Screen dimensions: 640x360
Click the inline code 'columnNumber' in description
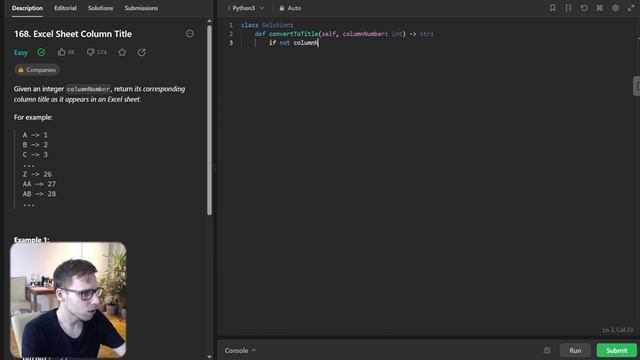tap(88, 89)
